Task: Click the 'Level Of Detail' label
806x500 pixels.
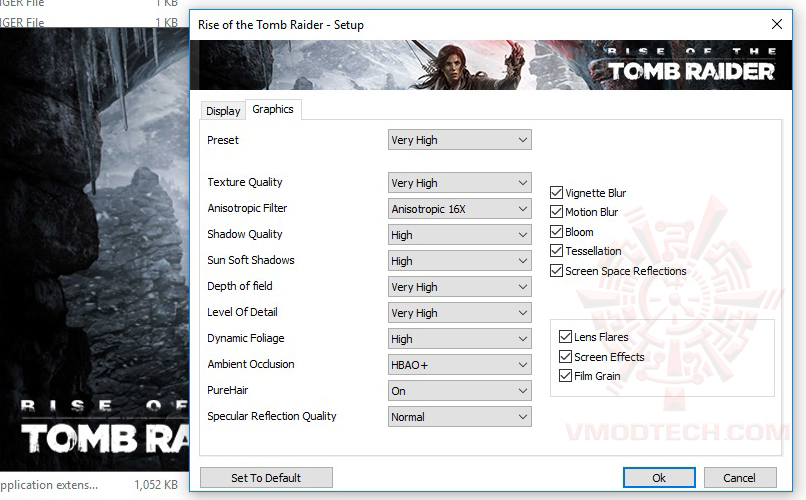Action: [x=242, y=312]
